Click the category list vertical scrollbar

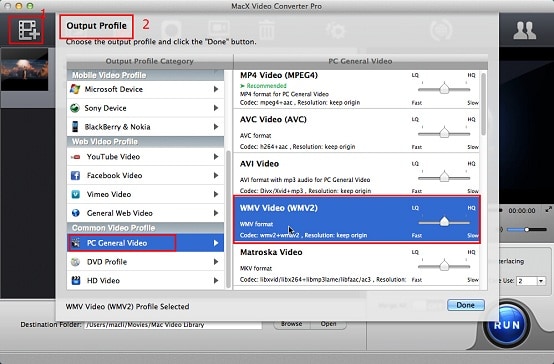coord(228,219)
